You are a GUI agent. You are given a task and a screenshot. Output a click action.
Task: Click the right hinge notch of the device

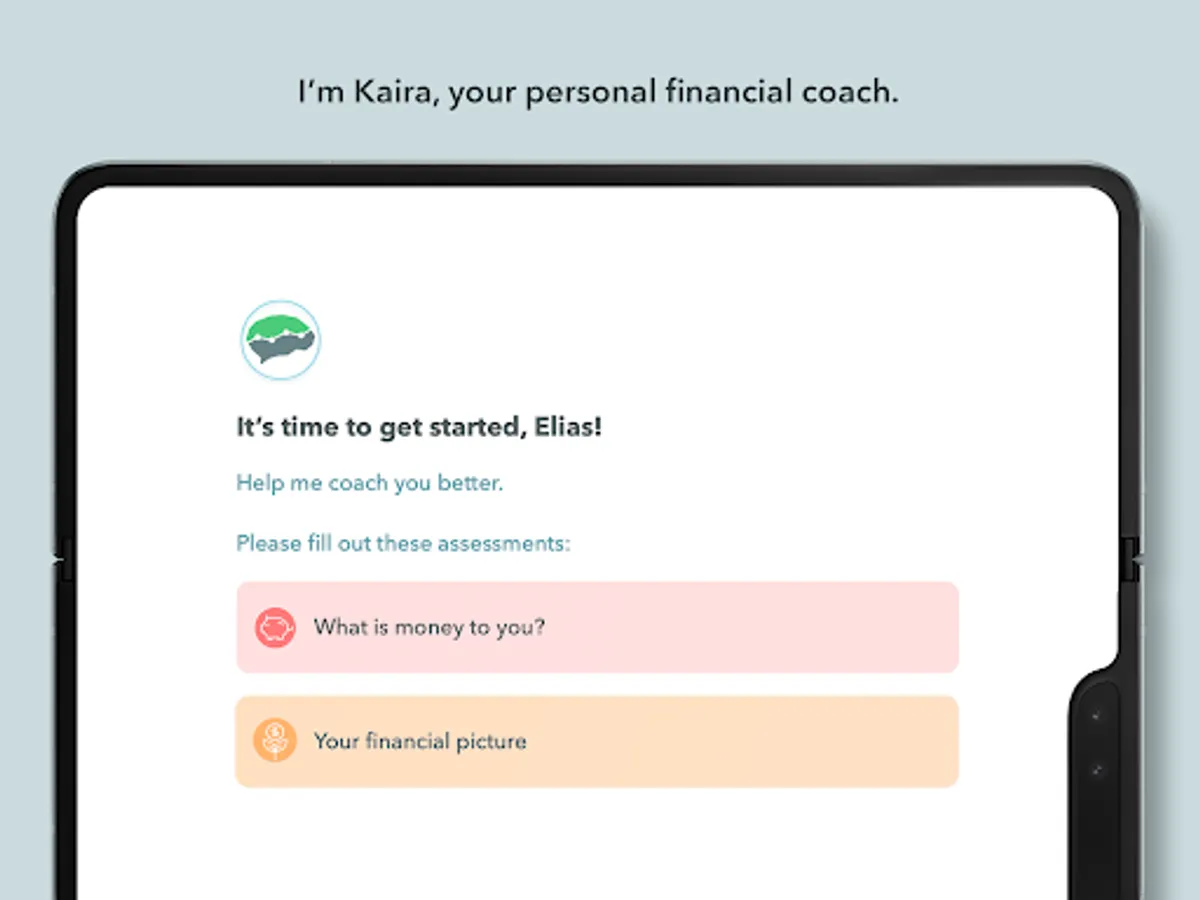[1131, 557]
